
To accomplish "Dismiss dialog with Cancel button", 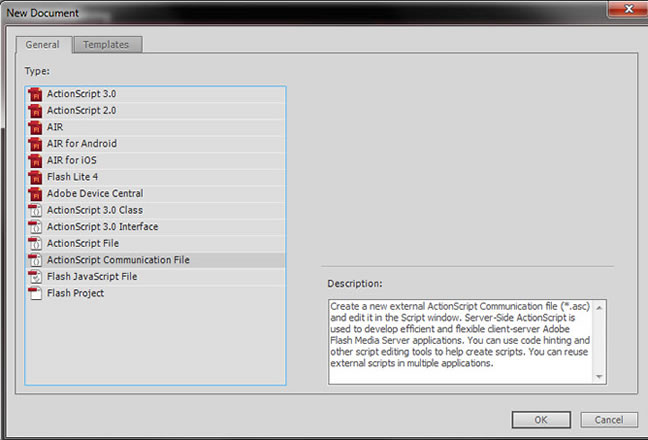I will pyautogui.click(x=609, y=420).
